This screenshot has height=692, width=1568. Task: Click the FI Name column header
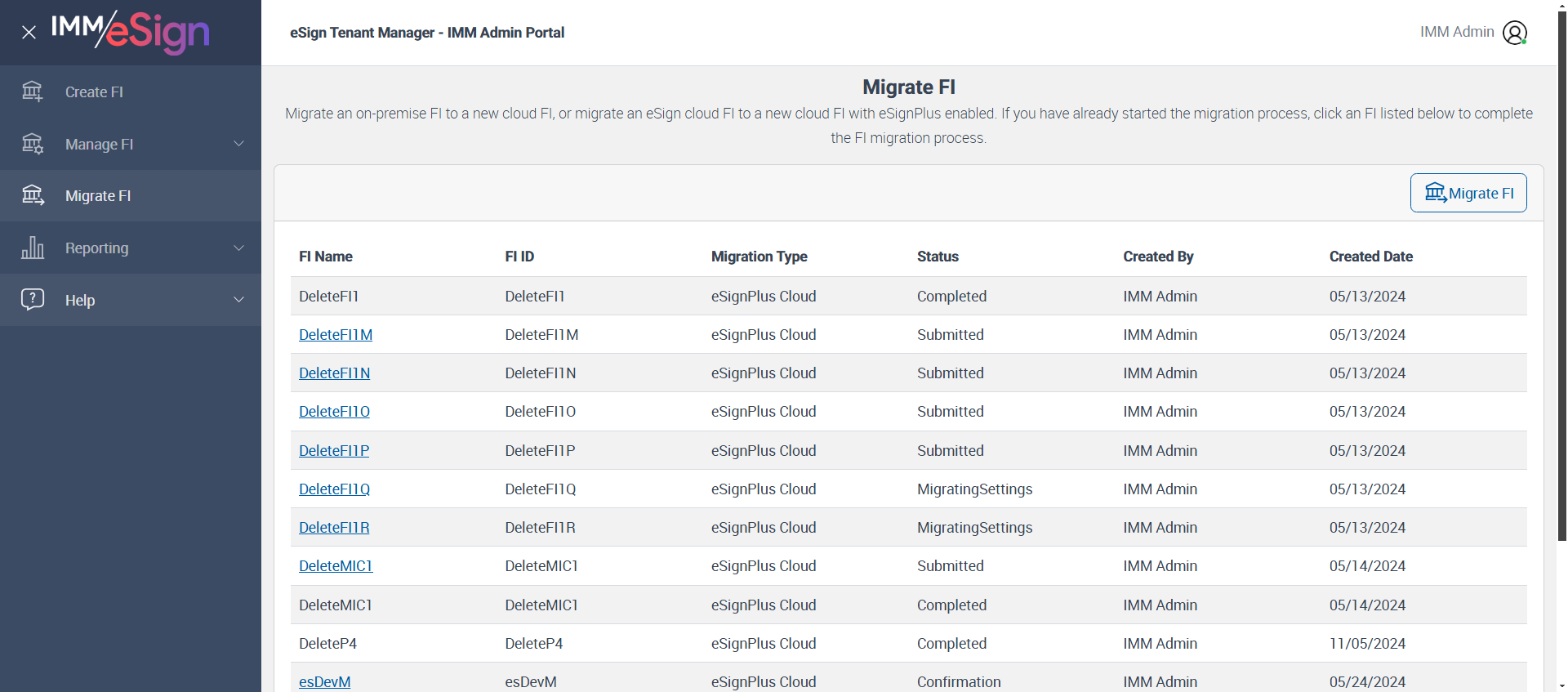[x=326, y=257]
